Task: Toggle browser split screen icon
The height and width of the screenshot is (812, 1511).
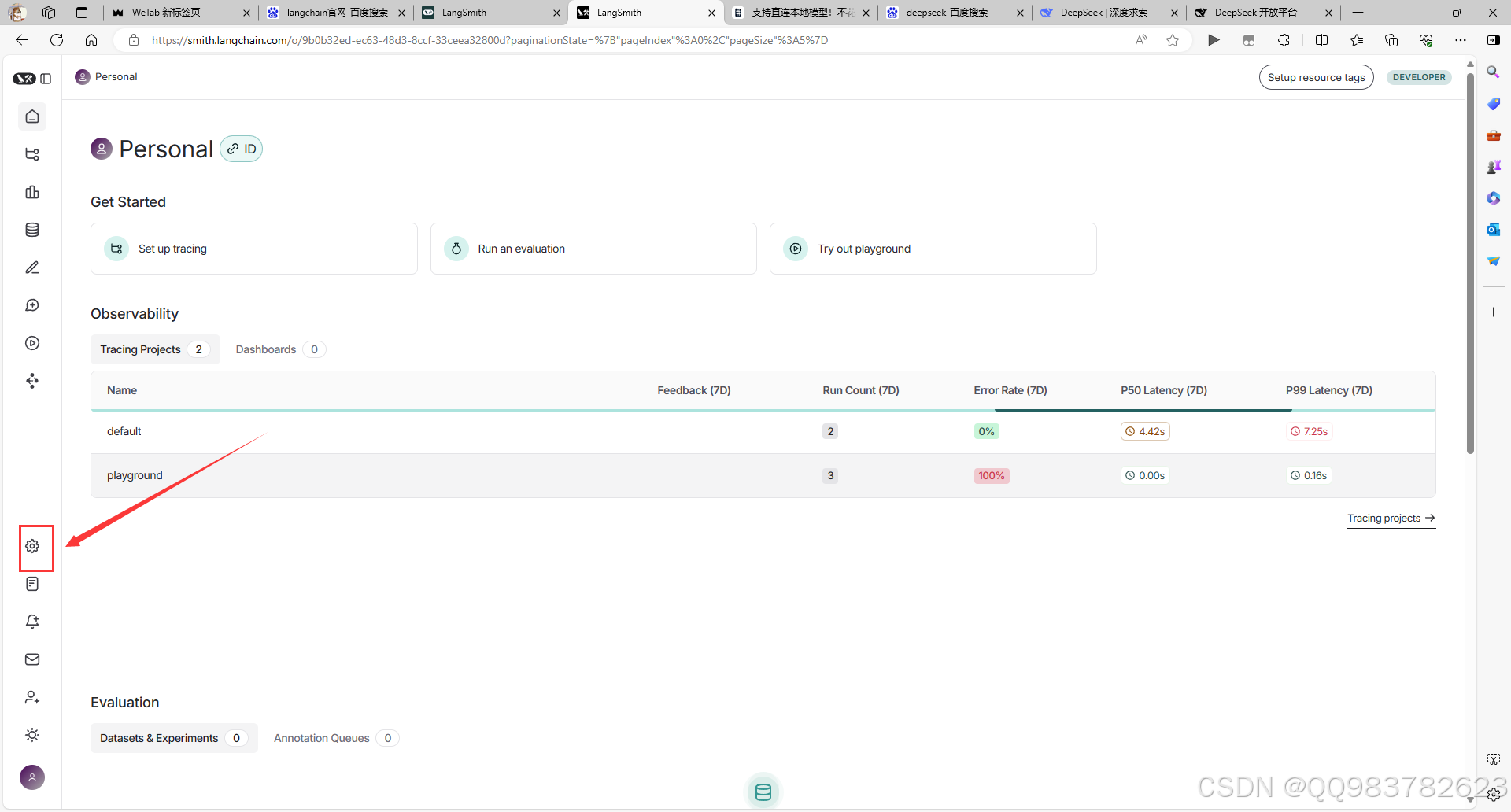Action: click(1321, 40)
